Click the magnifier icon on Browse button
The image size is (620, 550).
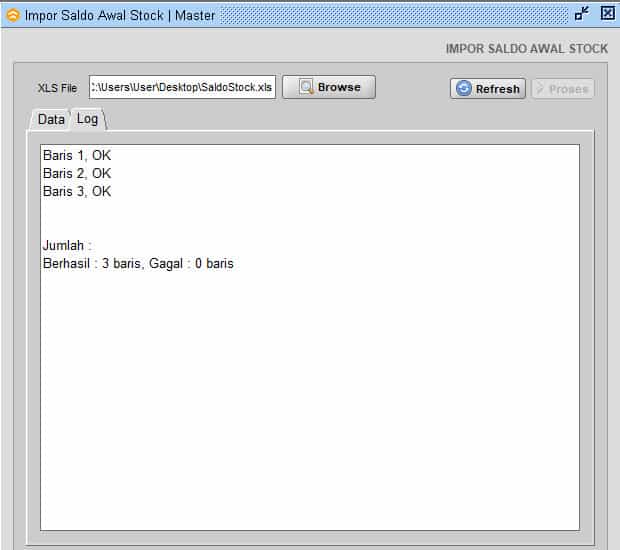(305, 87)
